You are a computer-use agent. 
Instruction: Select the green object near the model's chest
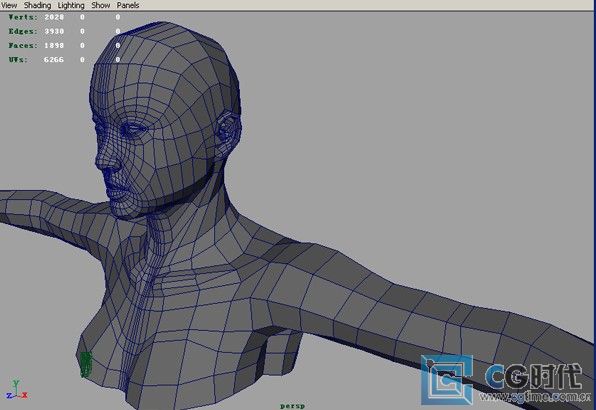[86, 364]
